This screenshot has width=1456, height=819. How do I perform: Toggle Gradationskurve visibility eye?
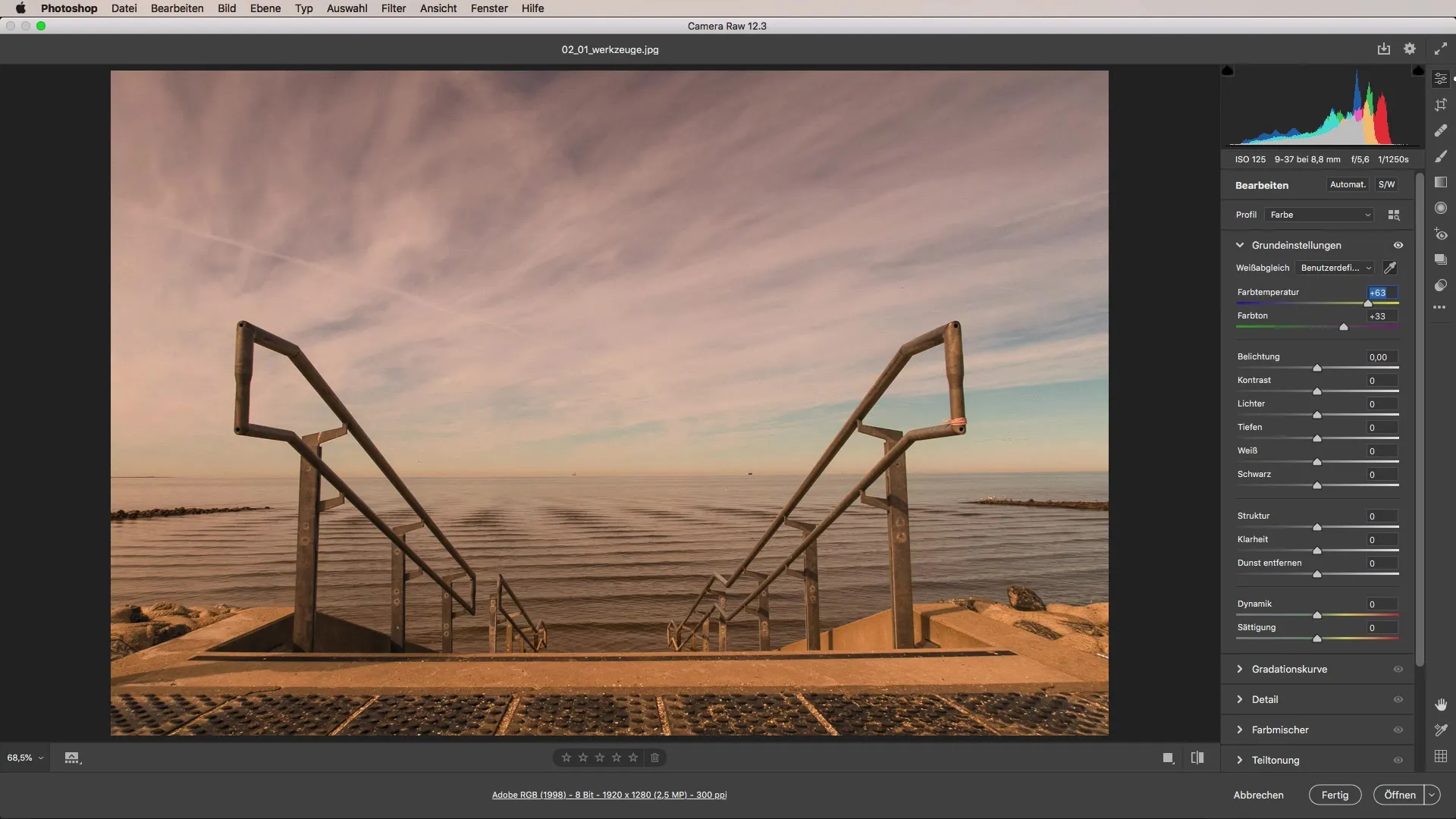click(x=1398, y=669)
